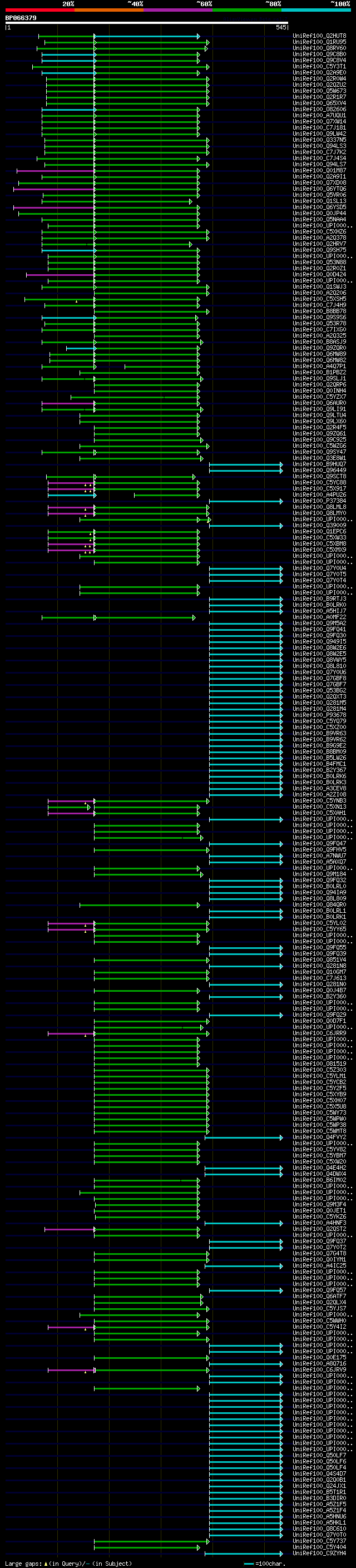The height and width of the screenshot is (1568, 356).
Task: Select hit label UniRef100_A0MF22
Action: tap(319, 618)
